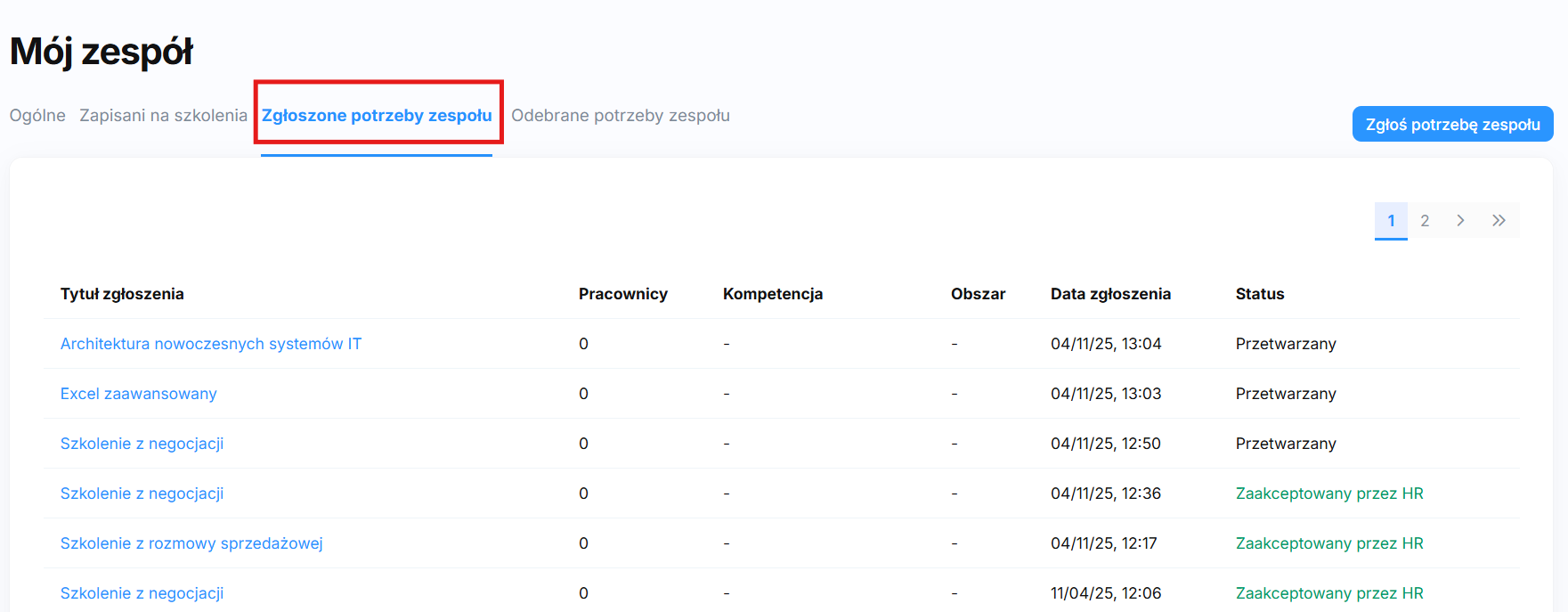Select the Zgłoszone potrzeby zespołu tab

377,116
